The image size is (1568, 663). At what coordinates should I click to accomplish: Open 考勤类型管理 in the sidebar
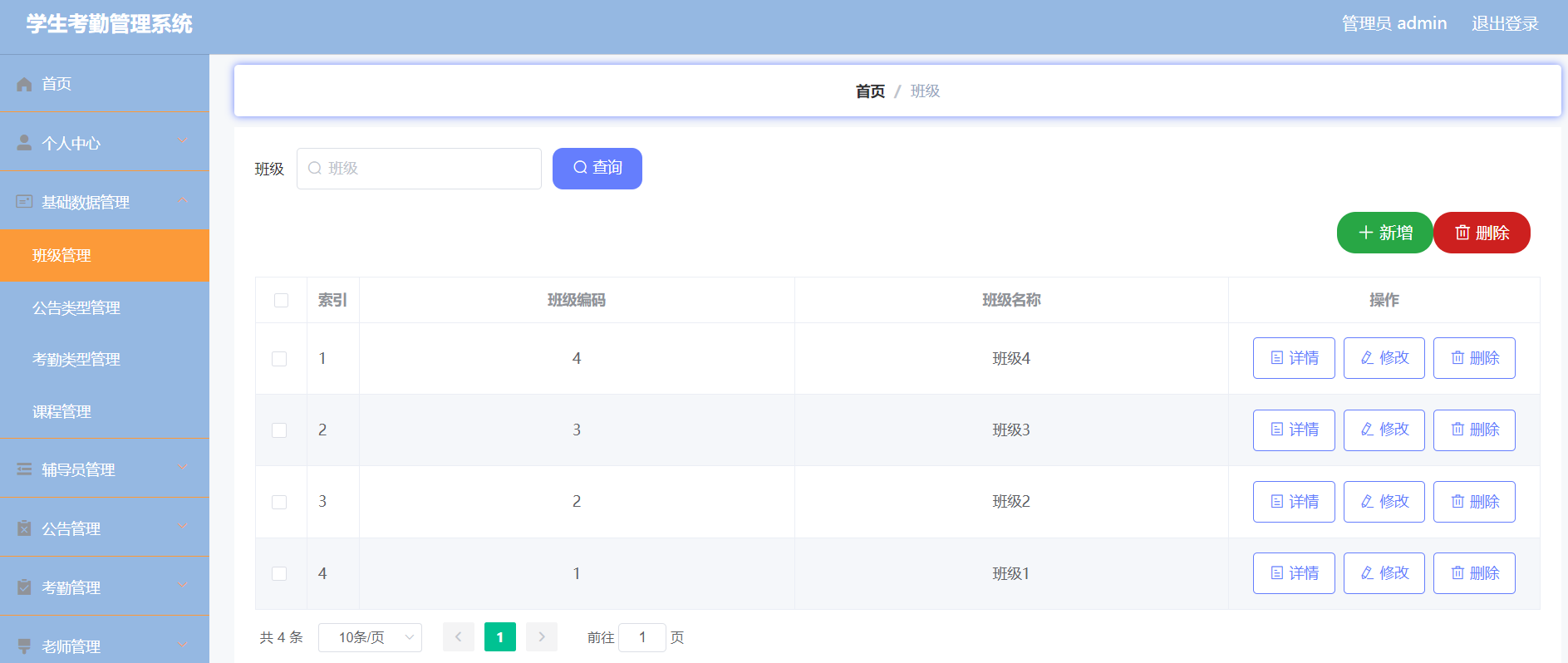click(x=105, y=360)
